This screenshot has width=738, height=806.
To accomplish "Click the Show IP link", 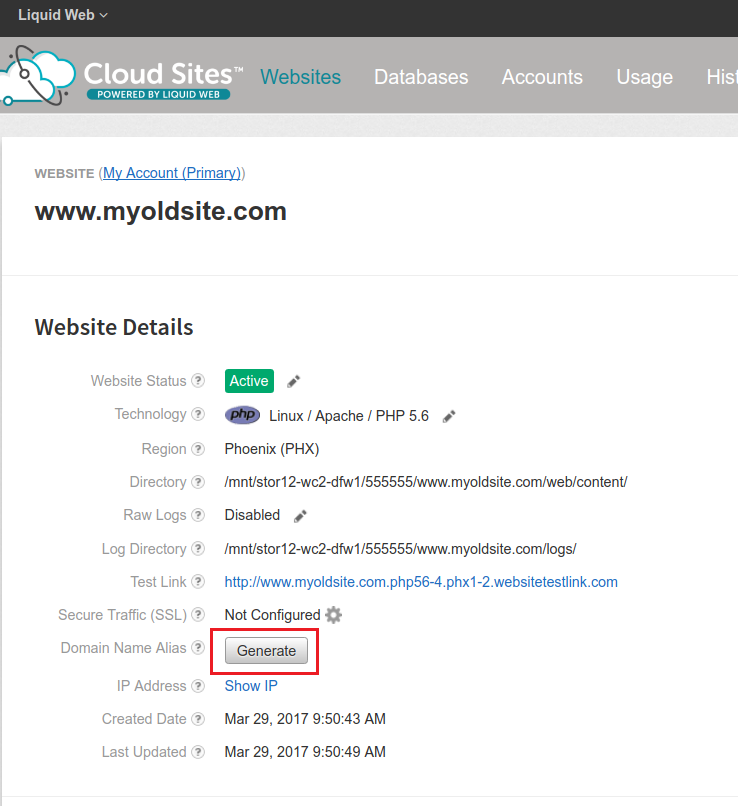I will [x=251, y=686].
